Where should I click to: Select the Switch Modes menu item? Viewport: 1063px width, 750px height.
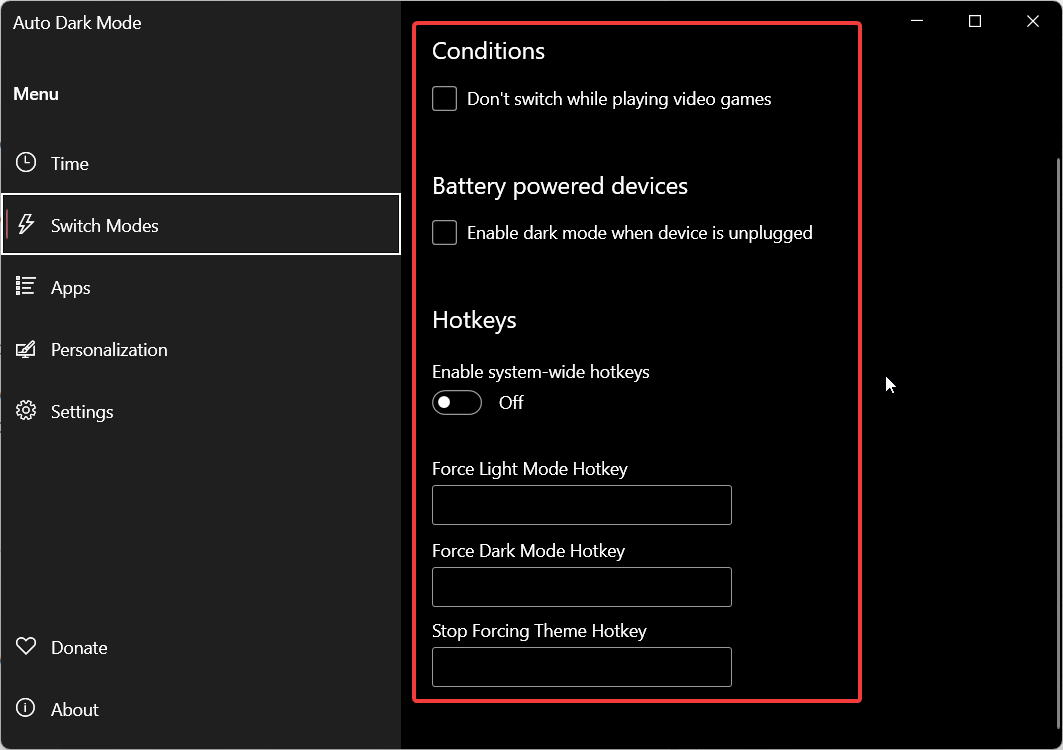[x=201, y=224]
